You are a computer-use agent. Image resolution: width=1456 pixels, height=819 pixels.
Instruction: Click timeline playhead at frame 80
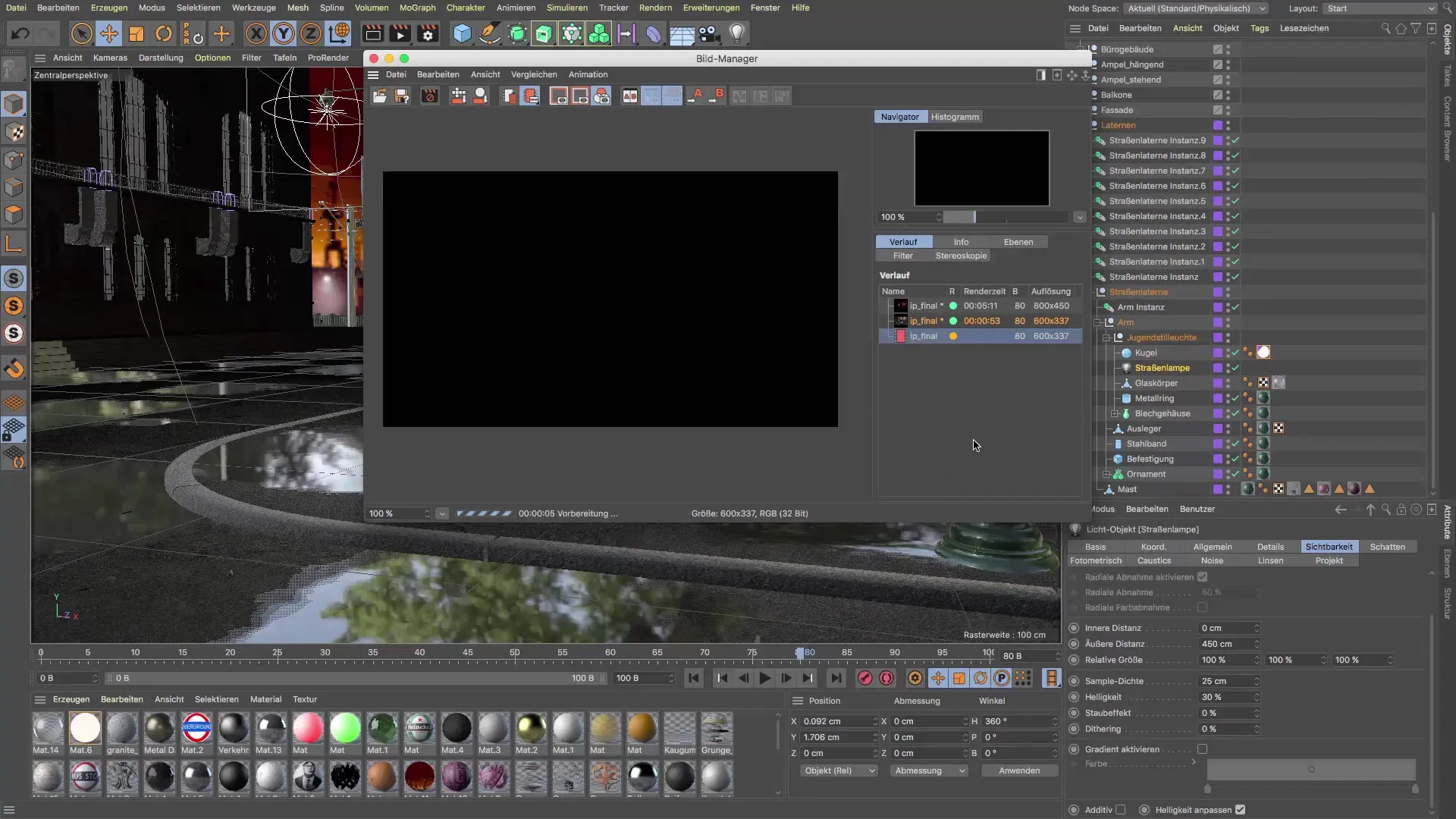click(800, 653)
